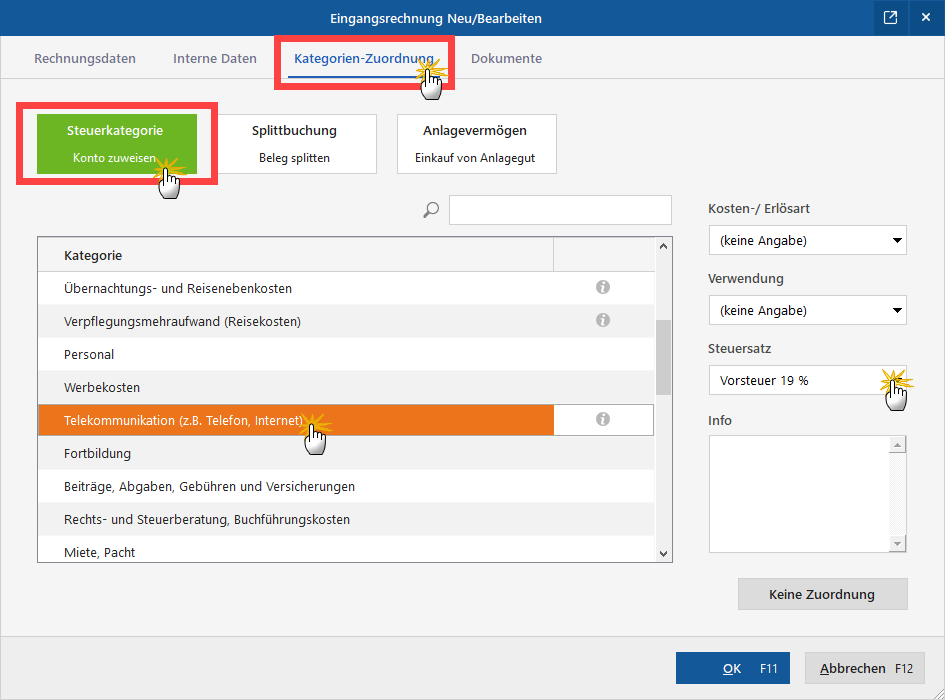Image resolution: width=945 pixels, height=700 pixels.
Task: Click the Info box scroll up arrow
Action: coord(897,445)
